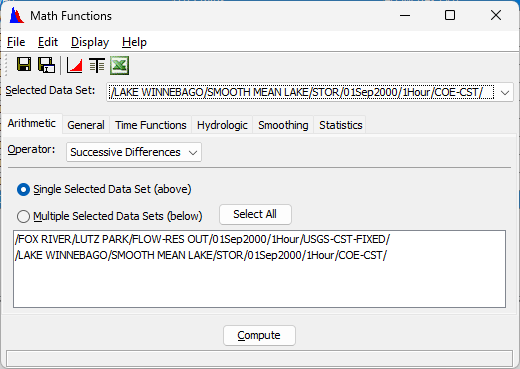Open the Operator Successive Differences dropdown

(x=134, y=152)
